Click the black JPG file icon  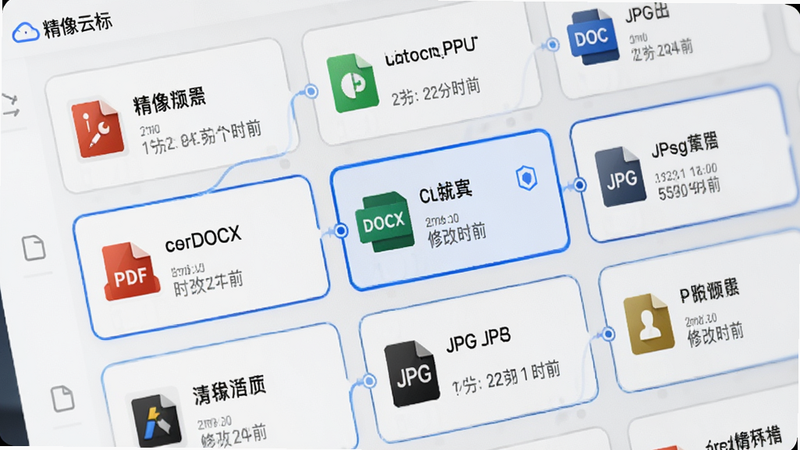pyautogui.click(x=412, y=374)
